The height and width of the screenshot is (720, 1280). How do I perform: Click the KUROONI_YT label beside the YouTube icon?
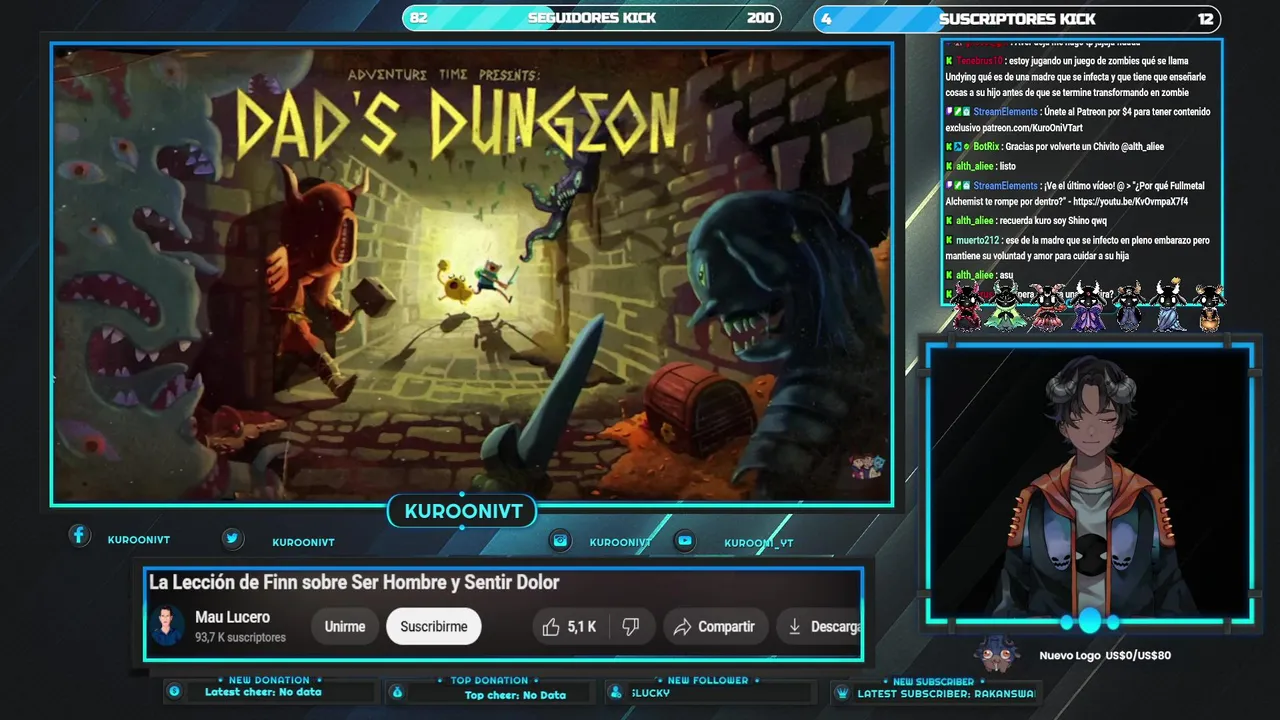[x=759, y=544]
